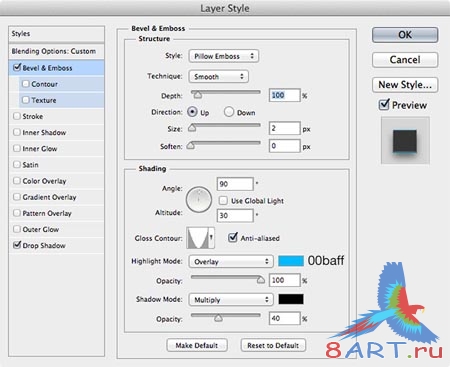Open the Style dropdown showing Pillow Emboss

coord(224,56)
